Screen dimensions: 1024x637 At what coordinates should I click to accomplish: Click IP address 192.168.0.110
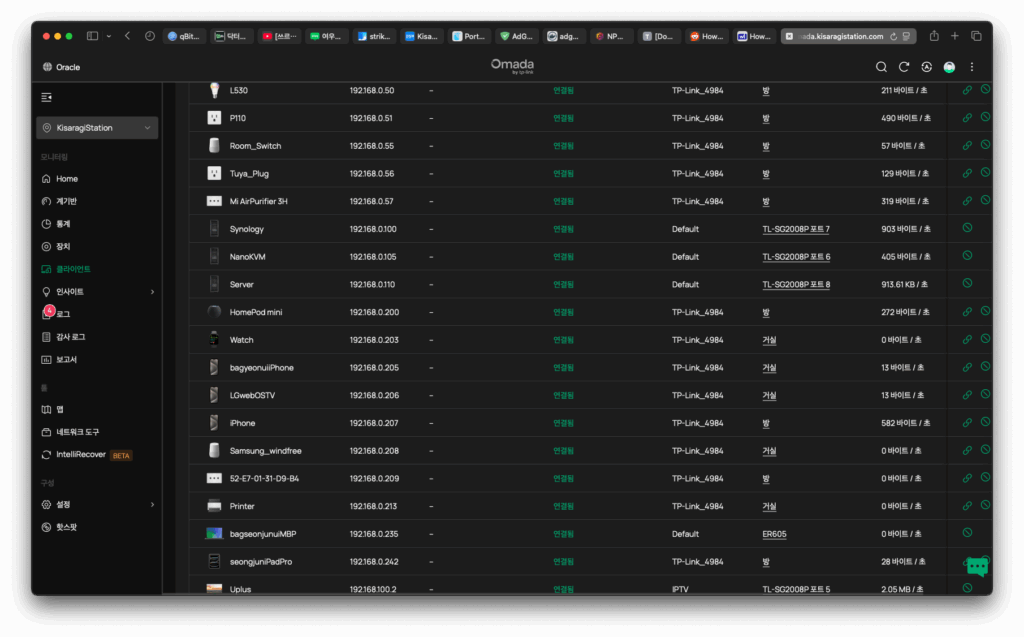[373, 285]
